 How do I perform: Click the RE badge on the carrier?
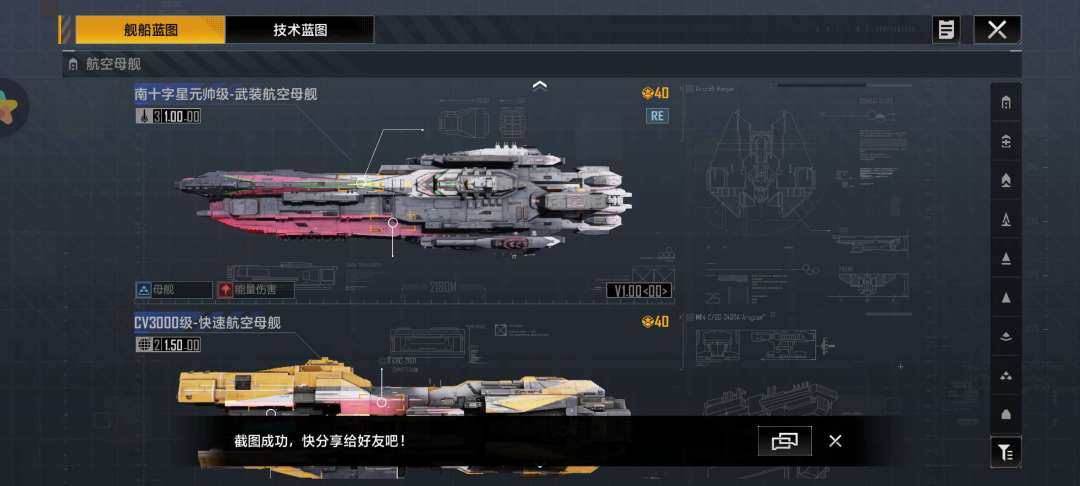[x=657, y=116]
